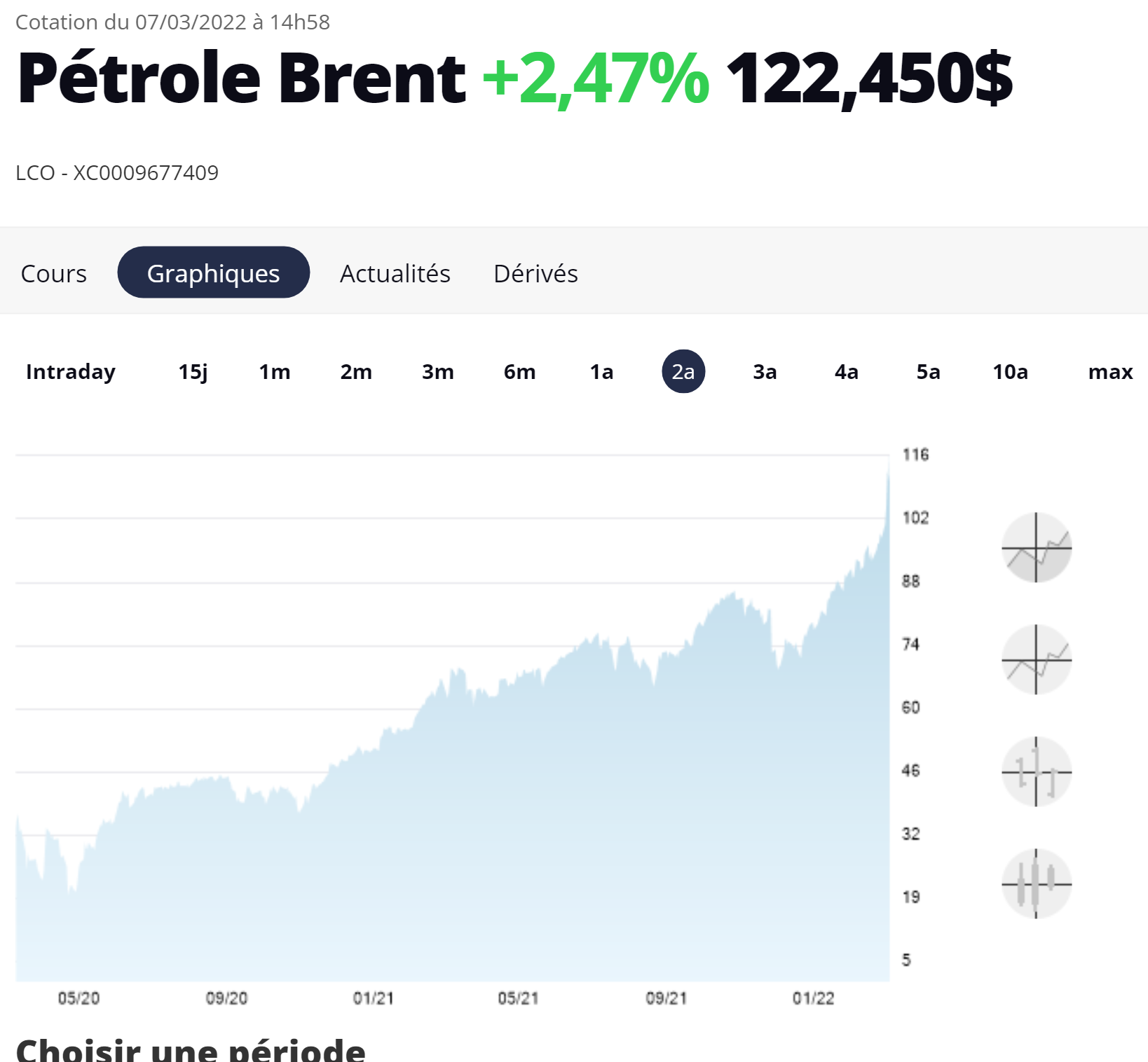The height and width of the screenshot is (1062, 1148).
Task: Show the 15j chart period
Action: pos(193,372)
